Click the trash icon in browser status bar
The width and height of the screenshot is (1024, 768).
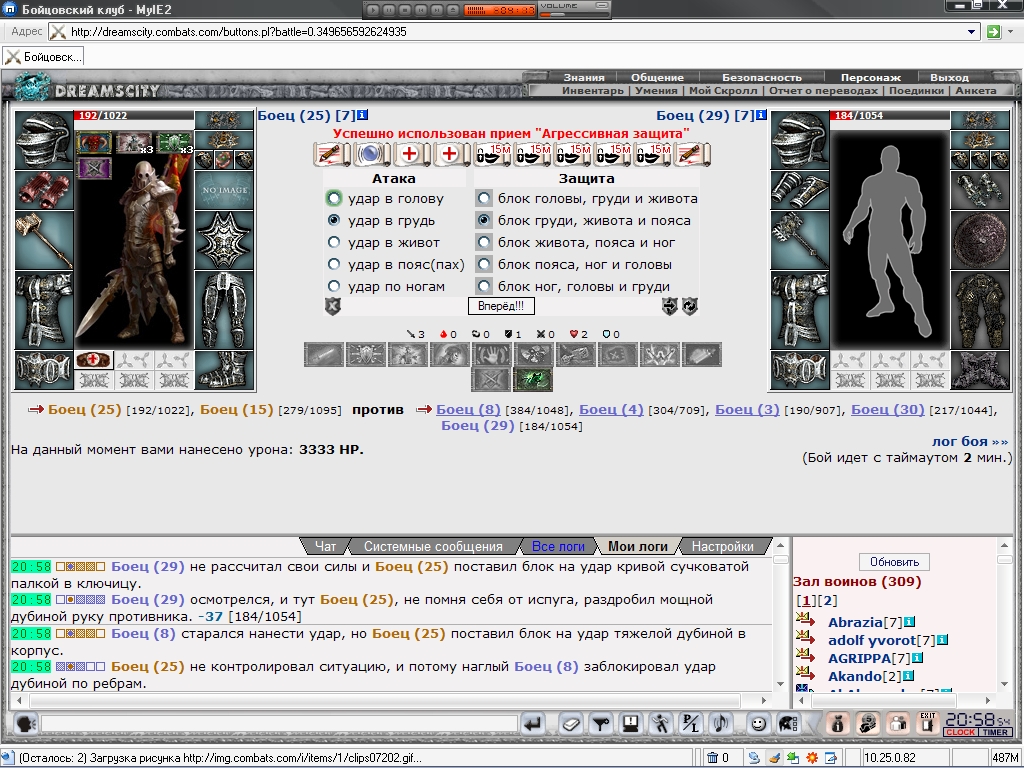pos(713,758)
